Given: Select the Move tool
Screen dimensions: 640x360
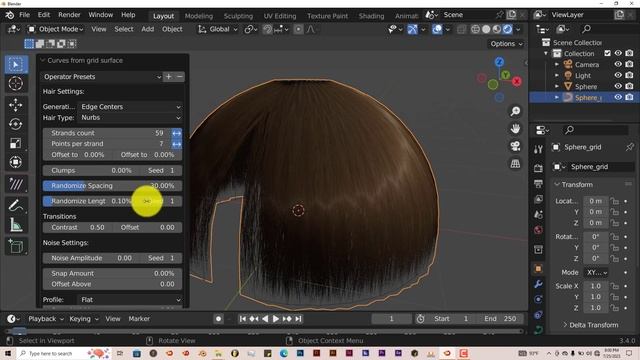Looking at the screenshot, I should tap(16, 105).
